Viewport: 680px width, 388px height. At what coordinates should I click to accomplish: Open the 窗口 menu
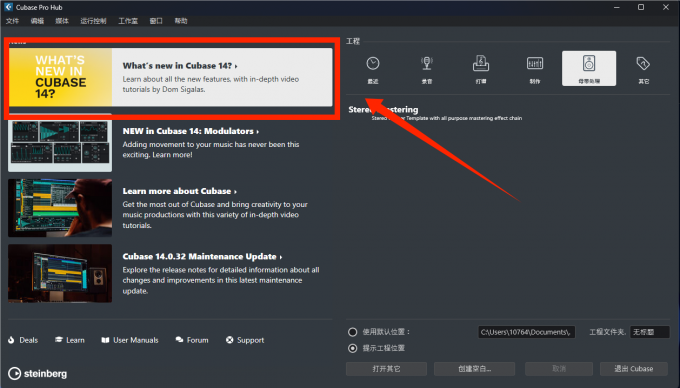(x=156, y=21)
